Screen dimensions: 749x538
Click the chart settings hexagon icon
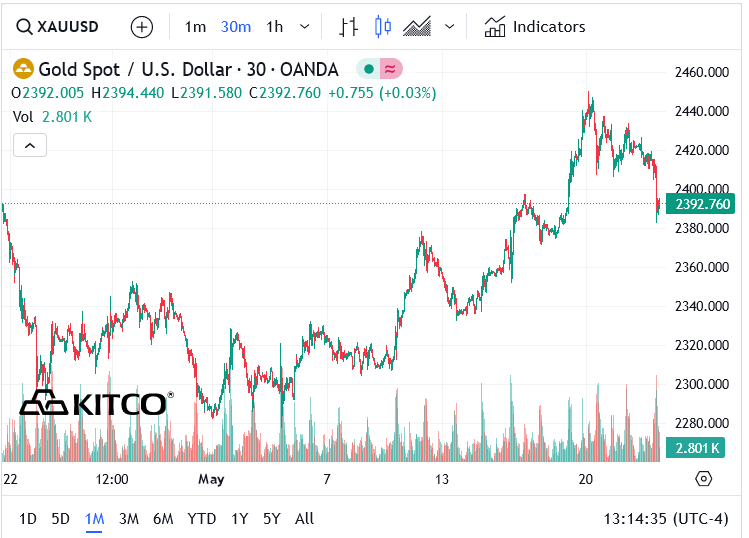[x=703, y=479]
